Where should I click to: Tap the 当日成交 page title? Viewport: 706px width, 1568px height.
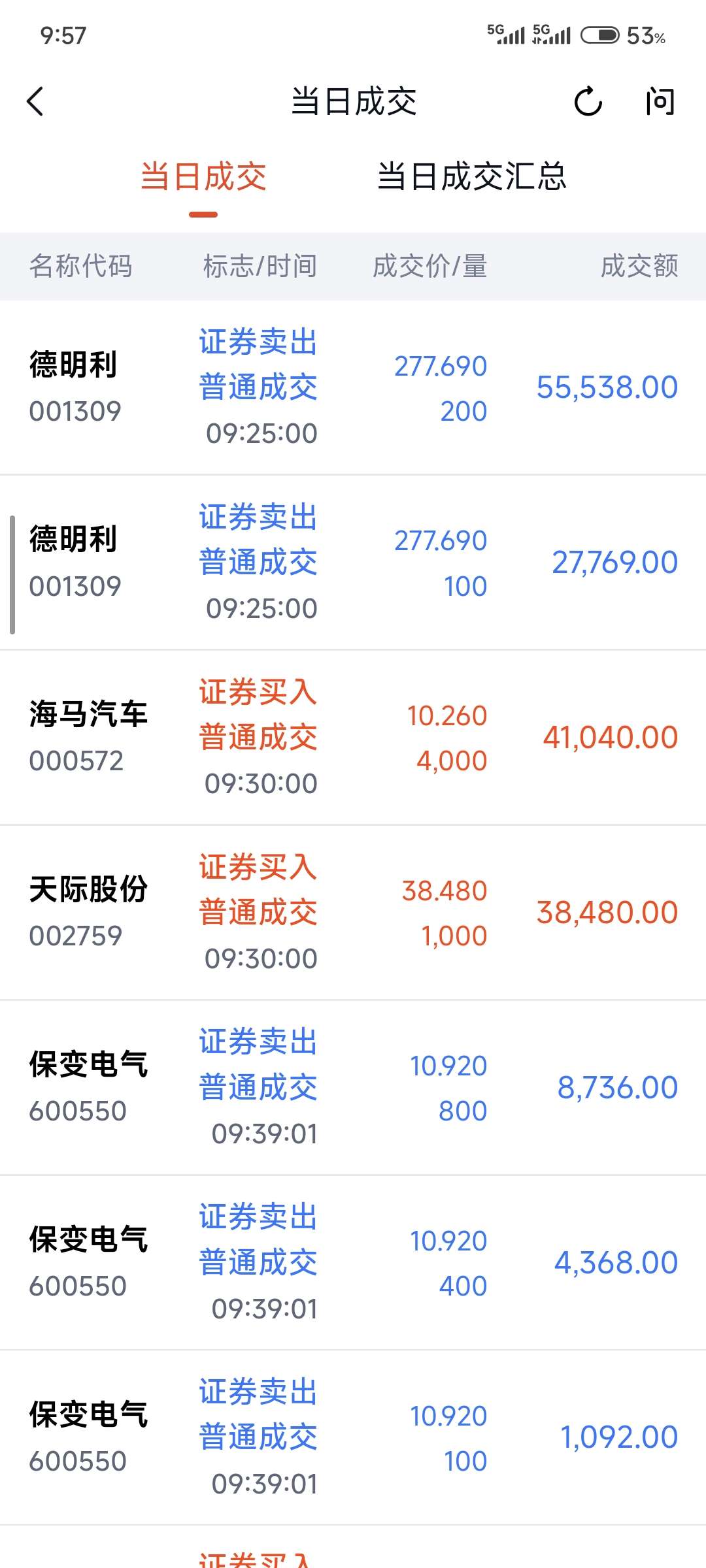[353, 102]
